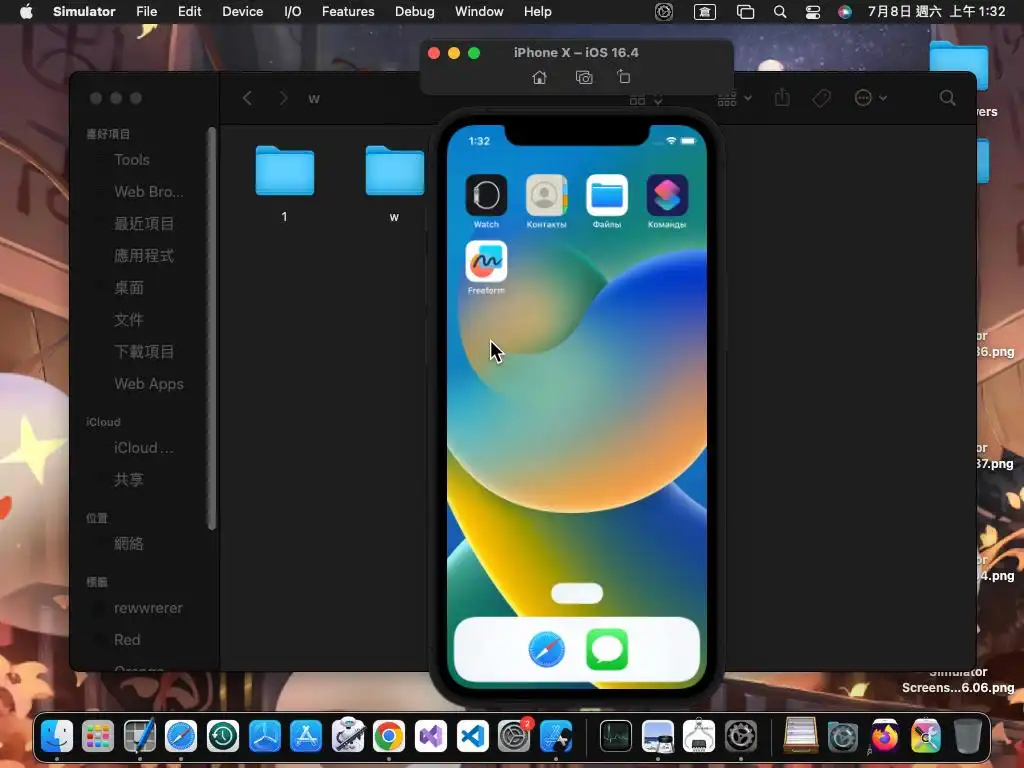The height and width of the screenshot is (768, 1024).
Task: Open the Simulator app menu
Action: pyautogui.click(x=84, y=11)
